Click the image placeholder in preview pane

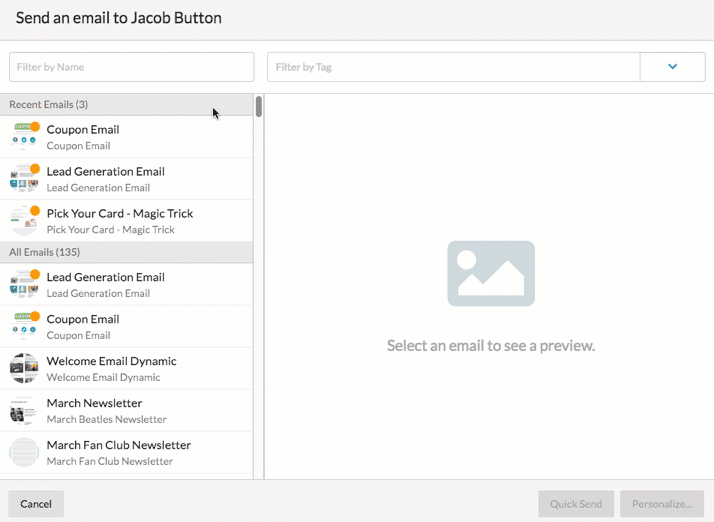491,274
